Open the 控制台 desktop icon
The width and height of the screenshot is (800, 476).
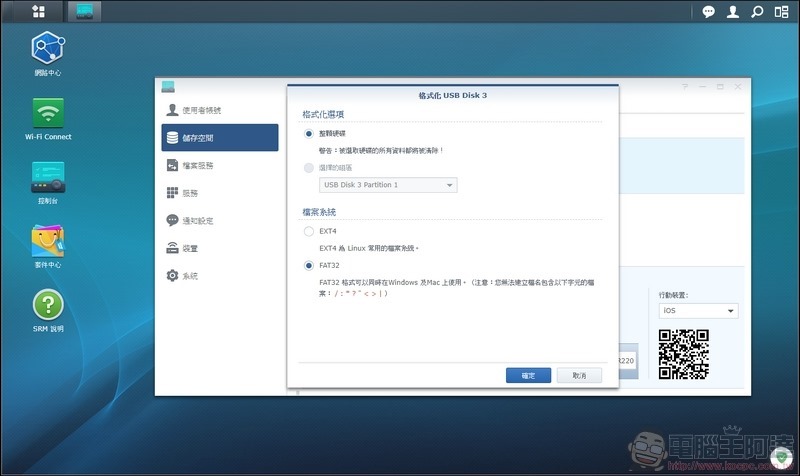click(48, 183)
